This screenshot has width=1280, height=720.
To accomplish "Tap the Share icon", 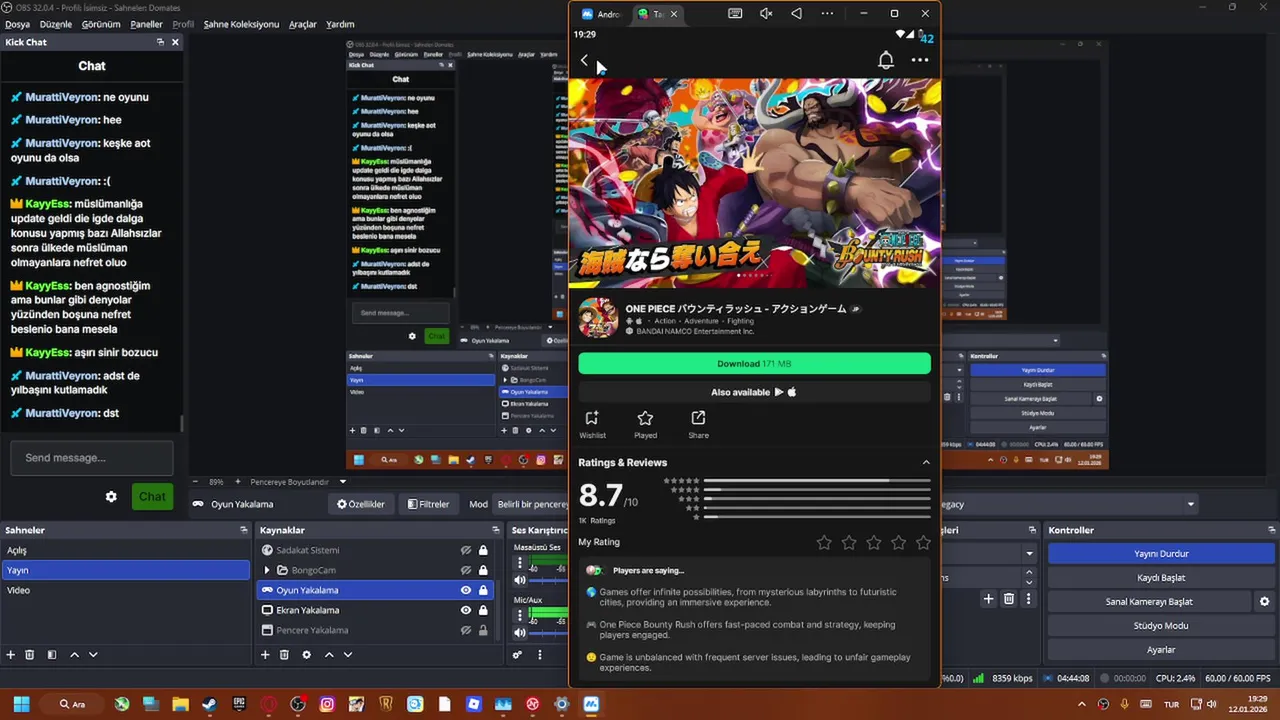I will pyautogui.click(x=698, y=424).
